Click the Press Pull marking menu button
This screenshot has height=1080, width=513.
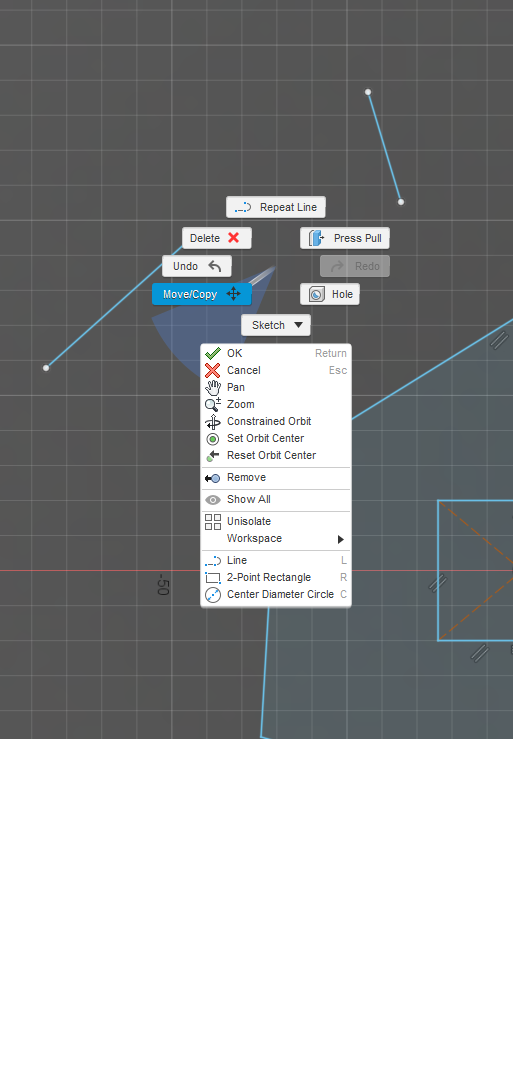[345, 238]
